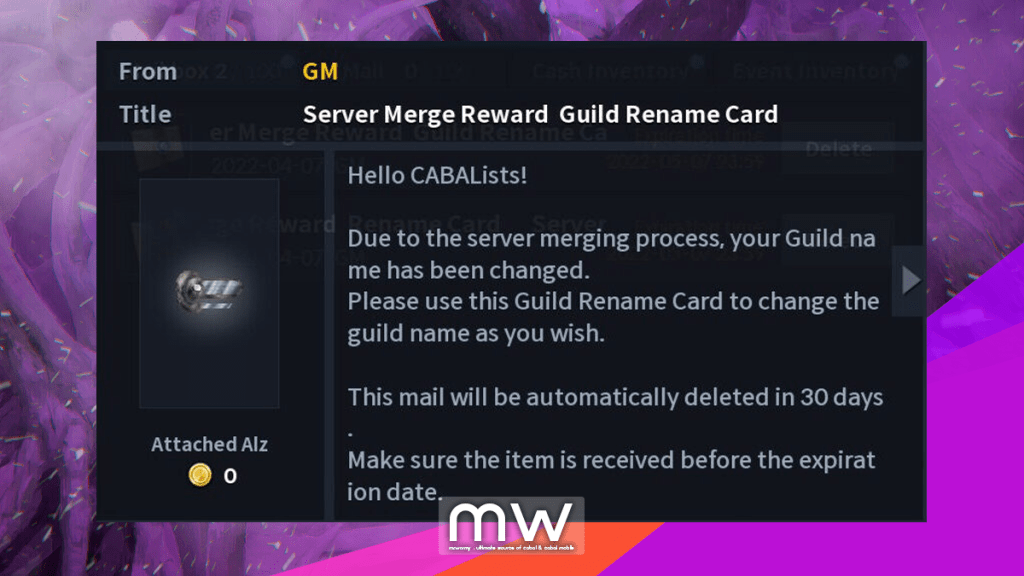Click the Hello CABALists! greeting line
This screenshot has height=576, width=1024.
[x=437, y=175]
